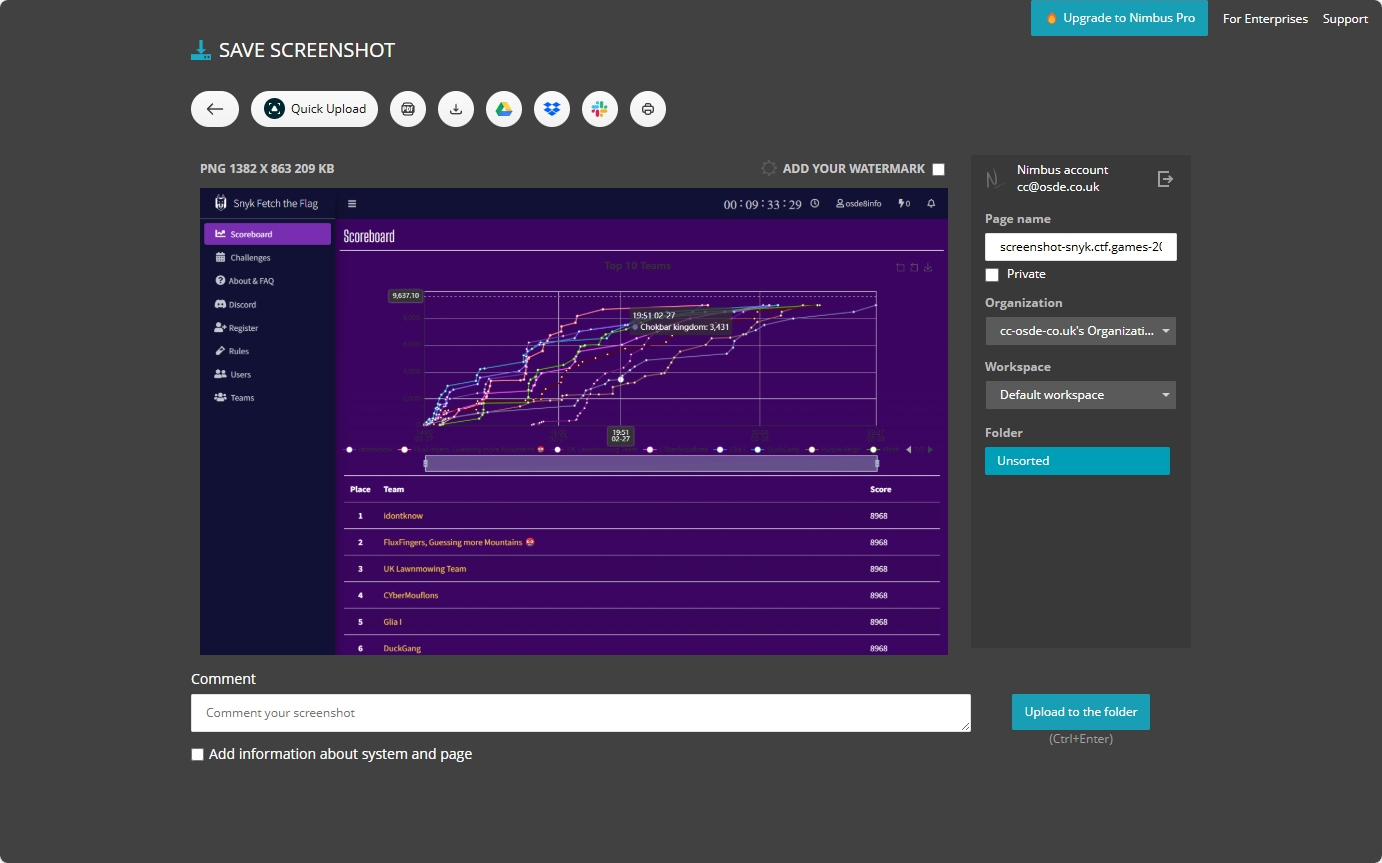The width and height of the screenshot is (1382, 863).
Task: Send screenshot to Dropbox
Action: coord(552,109)
